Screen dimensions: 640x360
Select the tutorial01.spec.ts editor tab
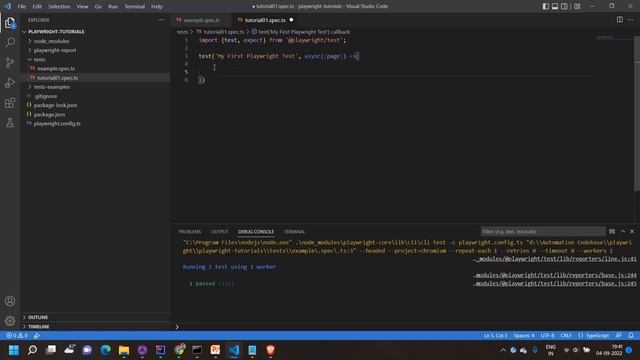264,20
